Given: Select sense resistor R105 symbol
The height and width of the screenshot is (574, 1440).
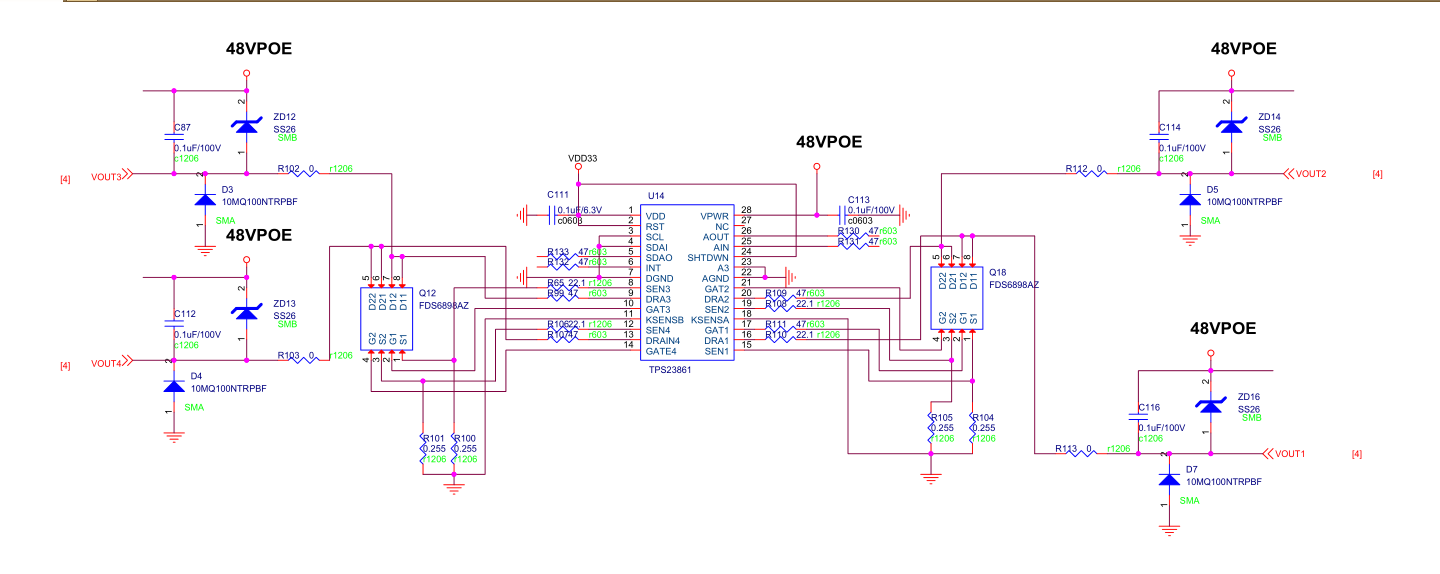Looking at the screenshot, I should [x=932, y=429].
